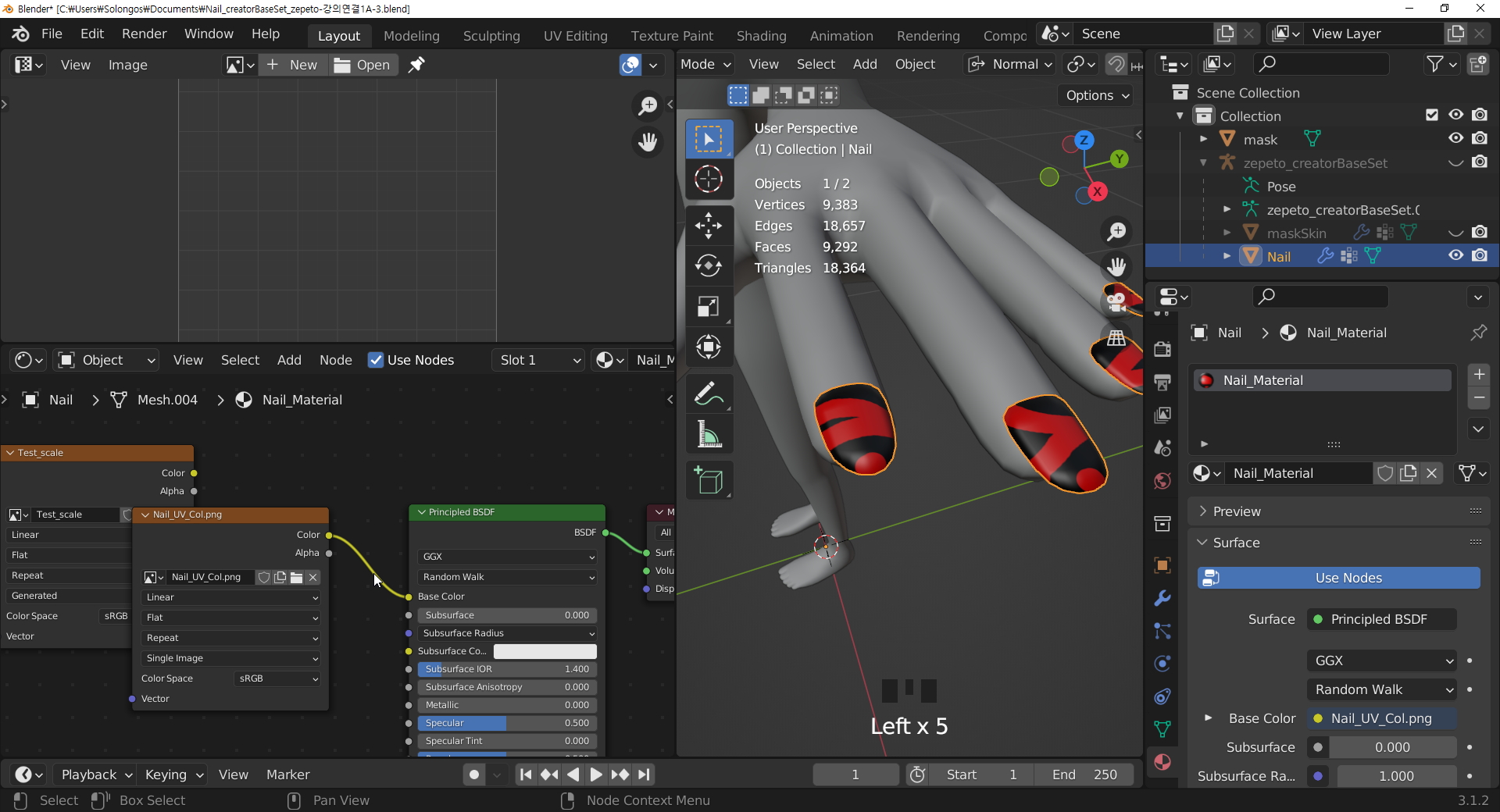Viewport: 1500px width, 812px height.
Task: Adjust the Specular slider in node
Action: point(507,723)
